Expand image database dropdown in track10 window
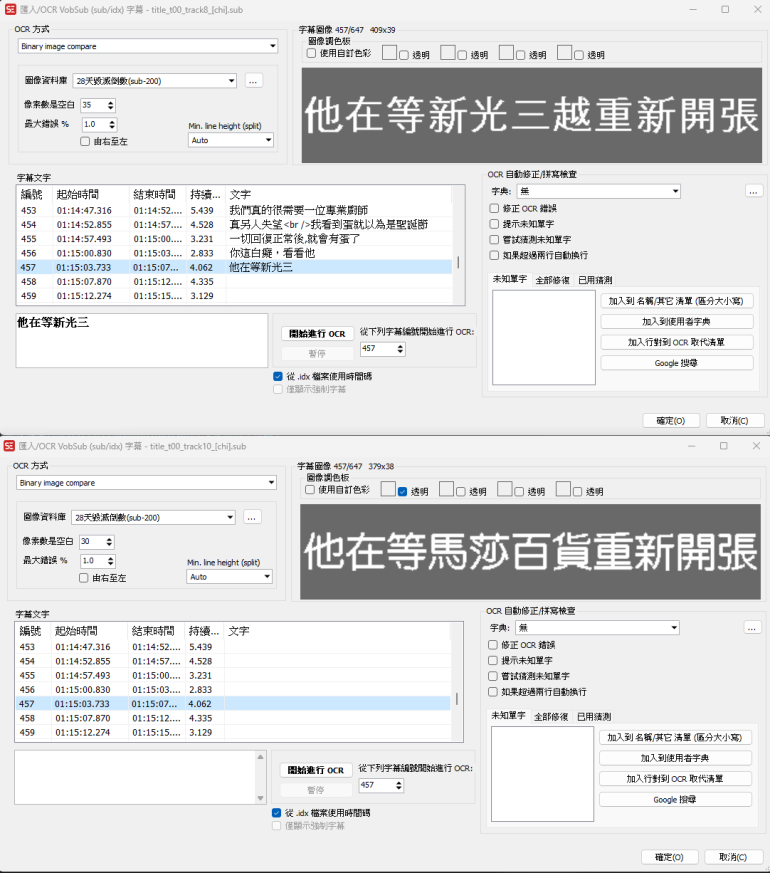Image resolution: width=770 pixels, height=873 pixels. (x=153, y=517)
